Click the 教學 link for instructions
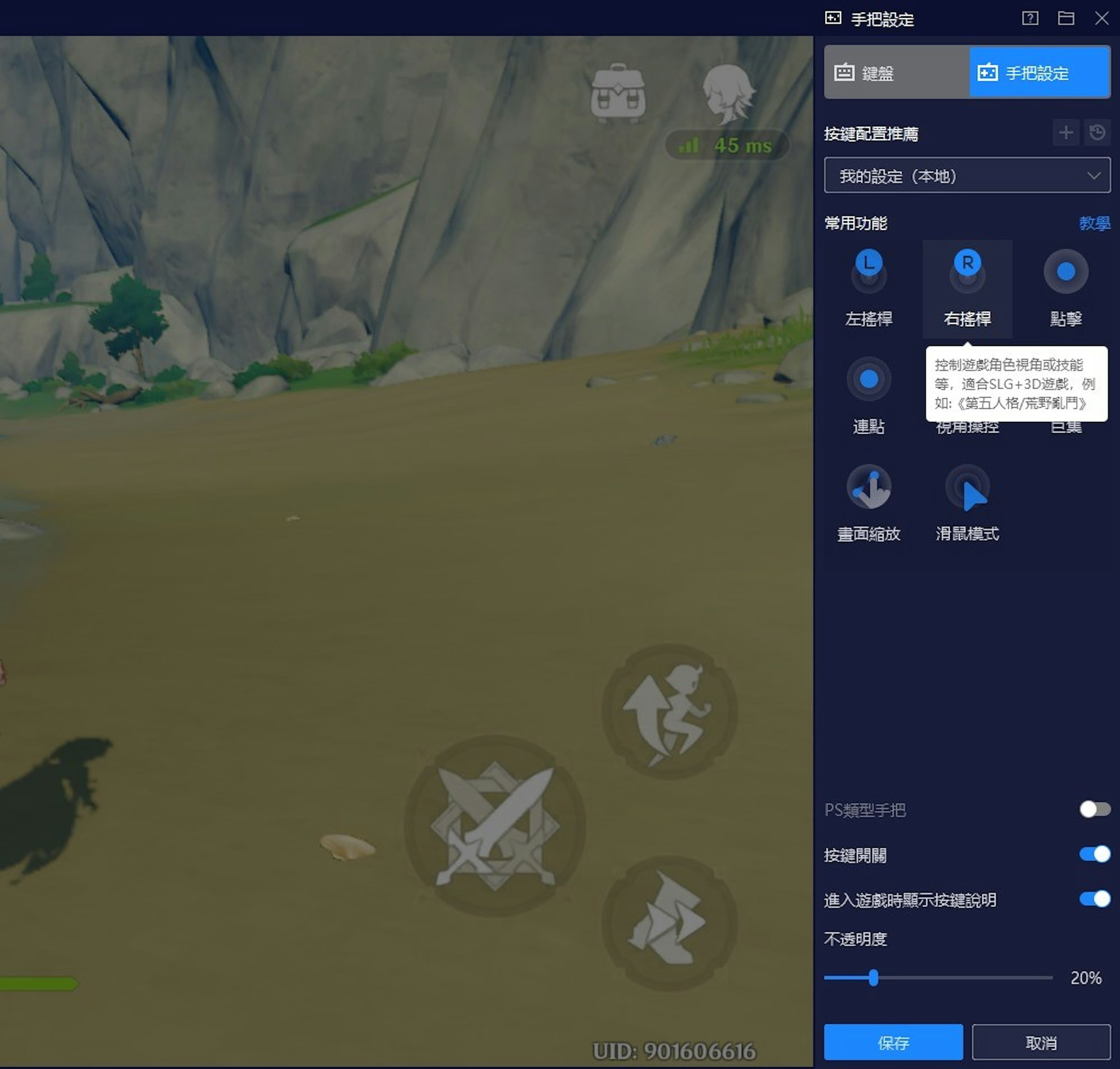 [x=1094, y=223]
